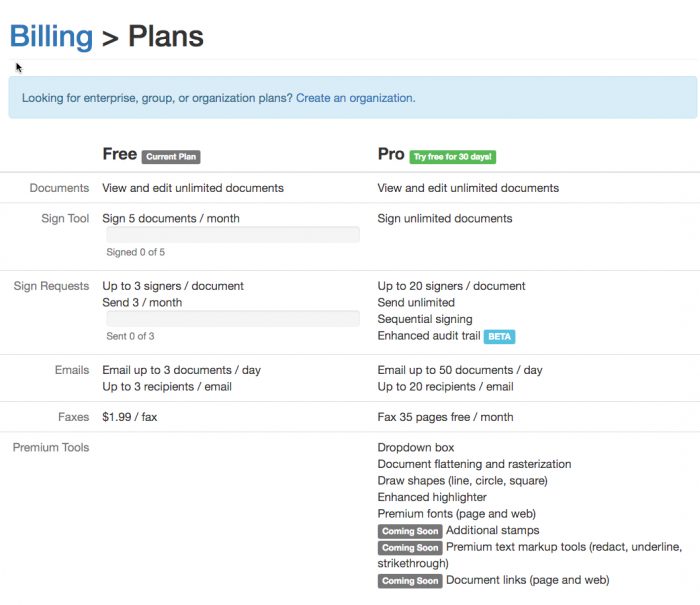700x605 pixels.
Task: Click the Sign Requests row label
Action: coord(52,286)
